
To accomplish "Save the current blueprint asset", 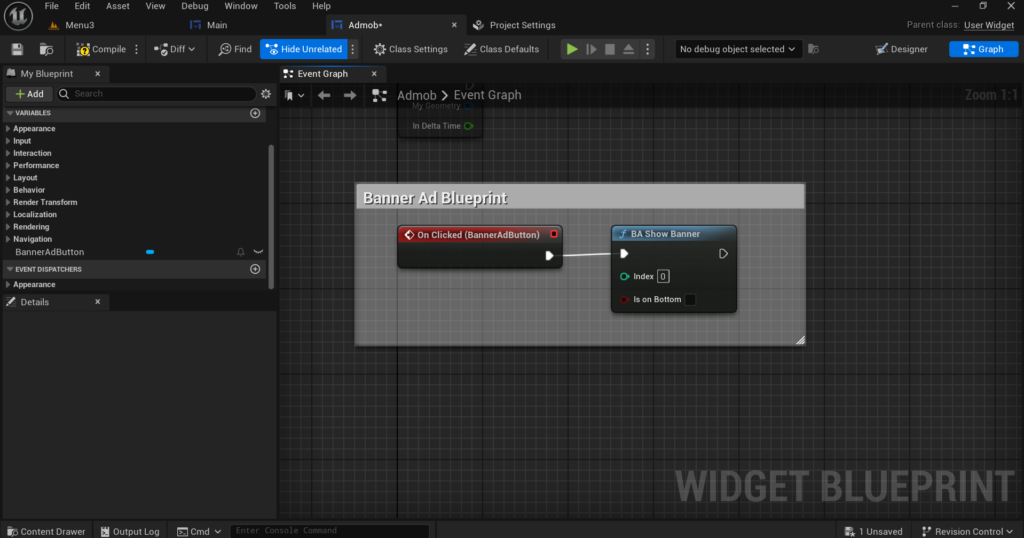I will pyautogui.click(x=18, y=49).
